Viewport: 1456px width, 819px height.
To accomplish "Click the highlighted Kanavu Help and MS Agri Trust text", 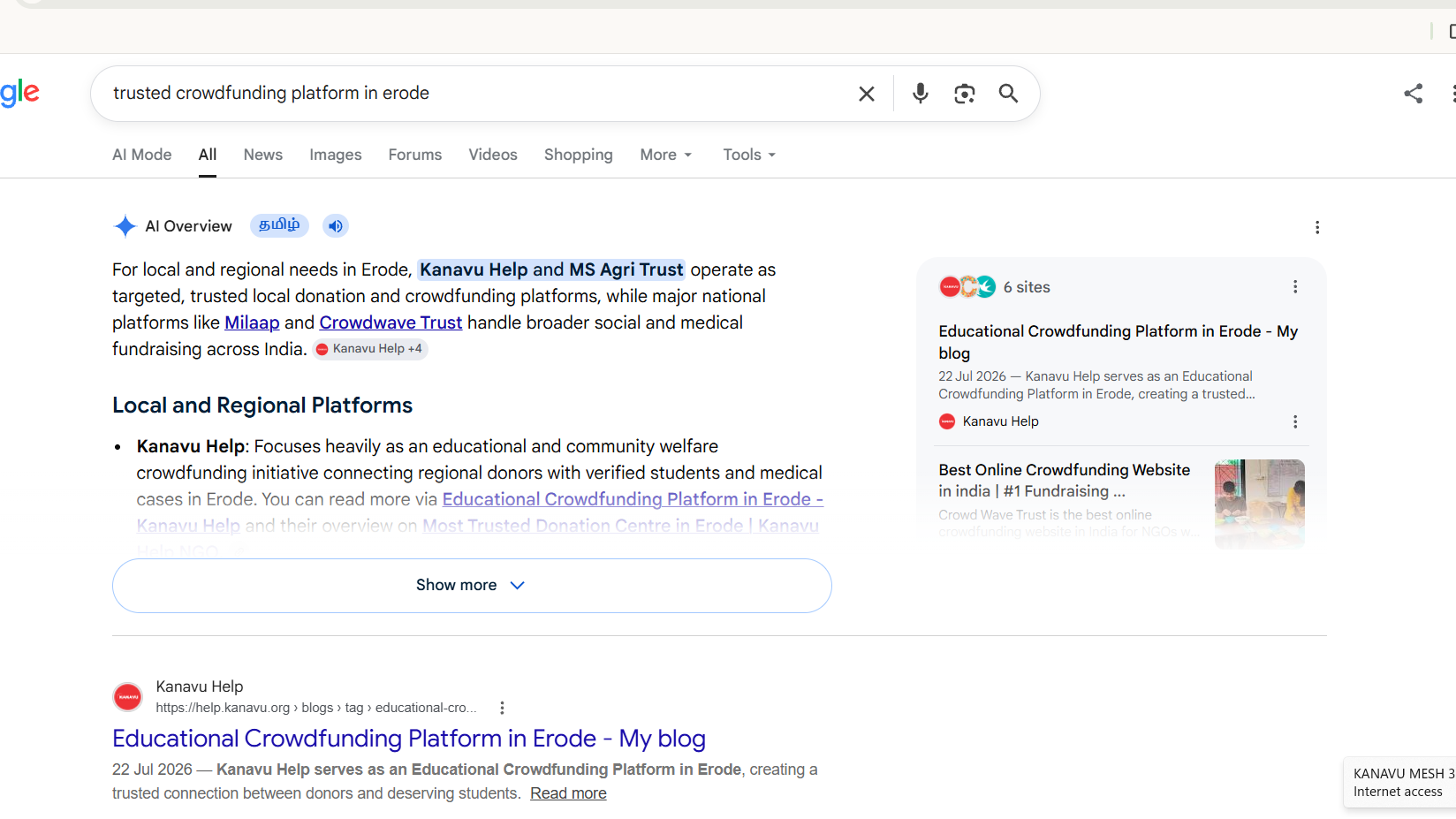I will pyautogui.click(x=551, y=269).
